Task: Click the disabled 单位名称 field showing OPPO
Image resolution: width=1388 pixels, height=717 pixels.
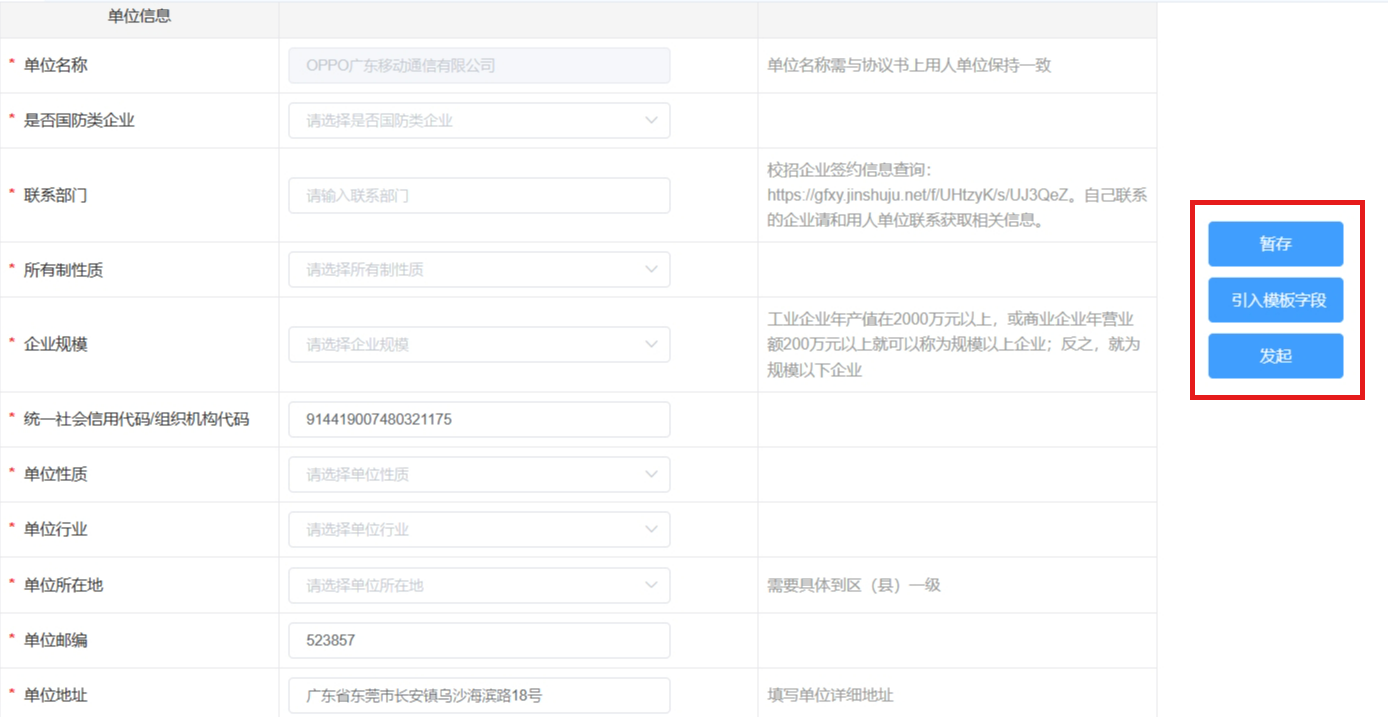Action: (x=479, y=66)
